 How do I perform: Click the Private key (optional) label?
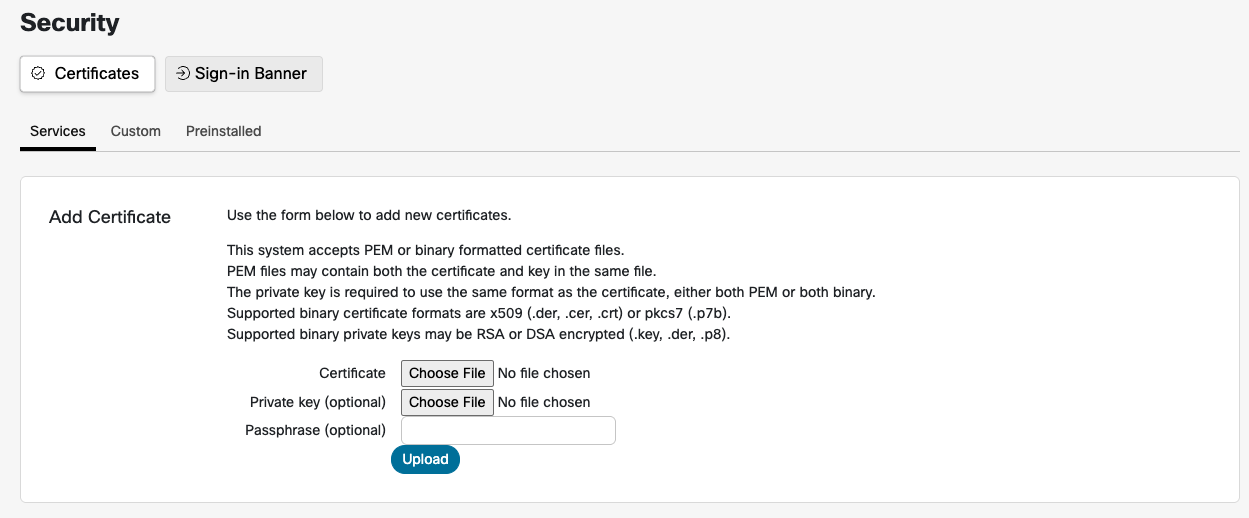318,402
